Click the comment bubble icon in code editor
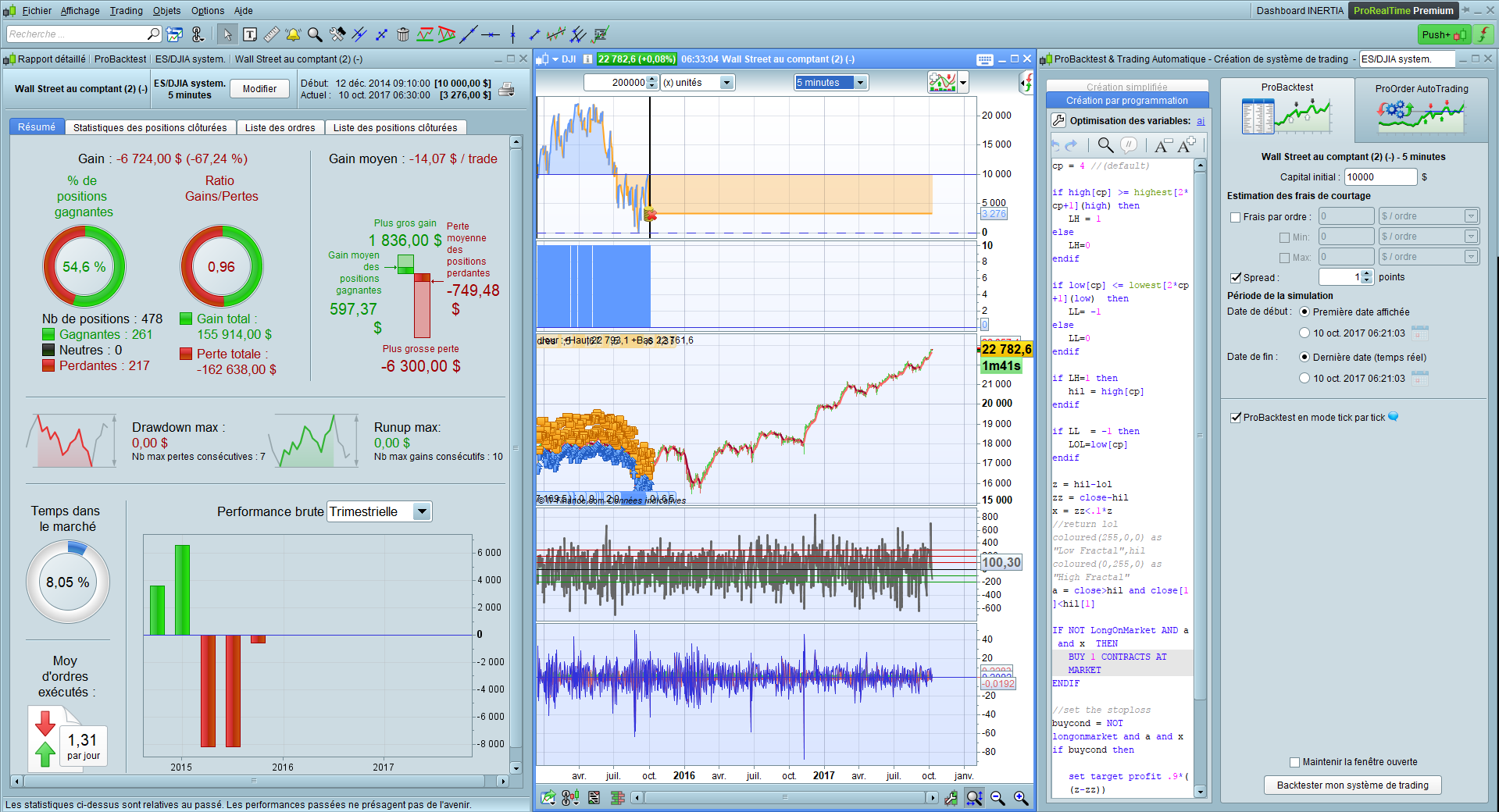 pyautogui.click(x=1128, y=144)
